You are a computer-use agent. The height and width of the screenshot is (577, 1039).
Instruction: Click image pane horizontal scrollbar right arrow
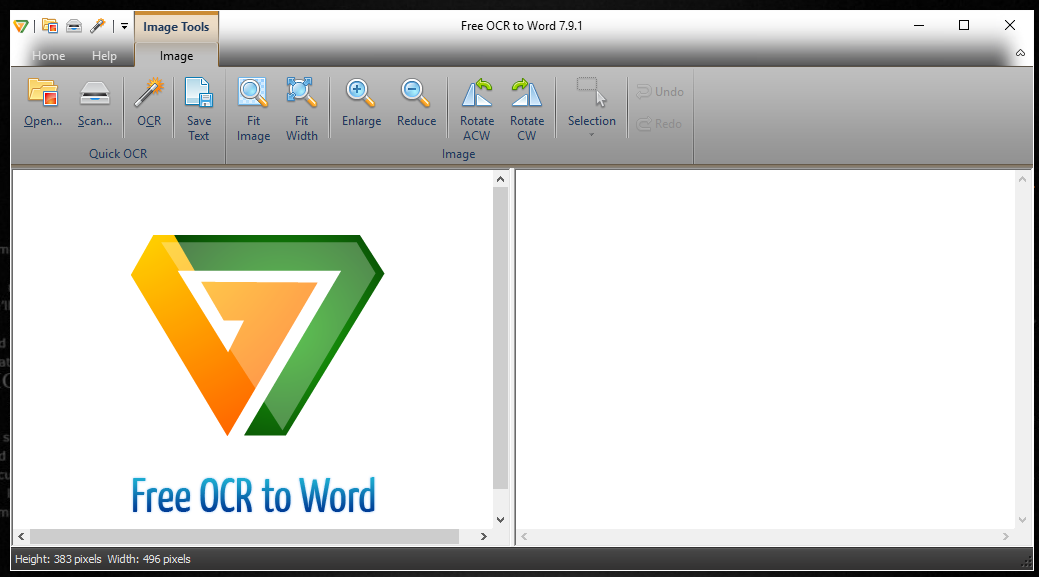click(x=484, y=537)
